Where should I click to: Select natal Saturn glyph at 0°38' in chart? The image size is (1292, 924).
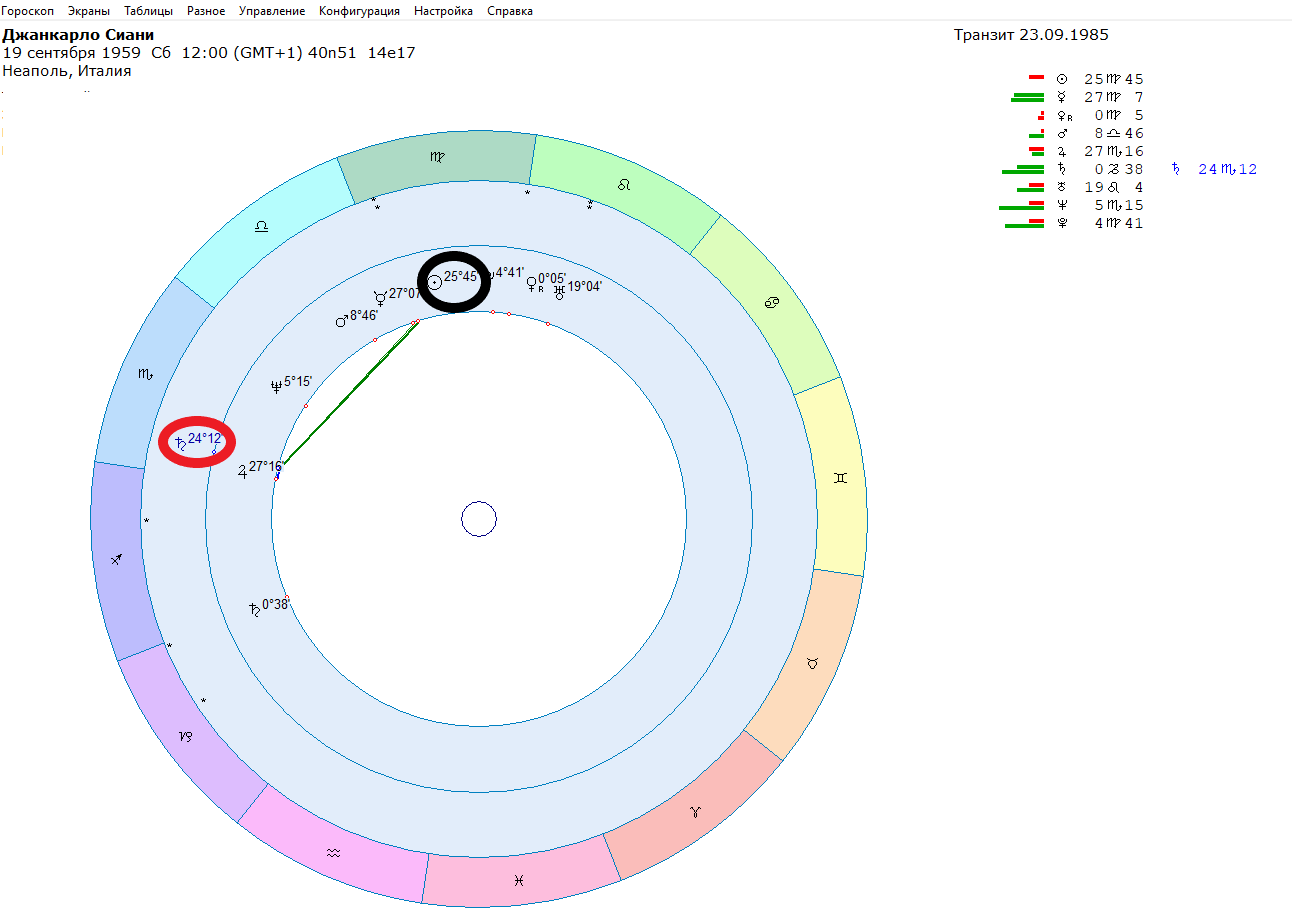pos(254,609)
